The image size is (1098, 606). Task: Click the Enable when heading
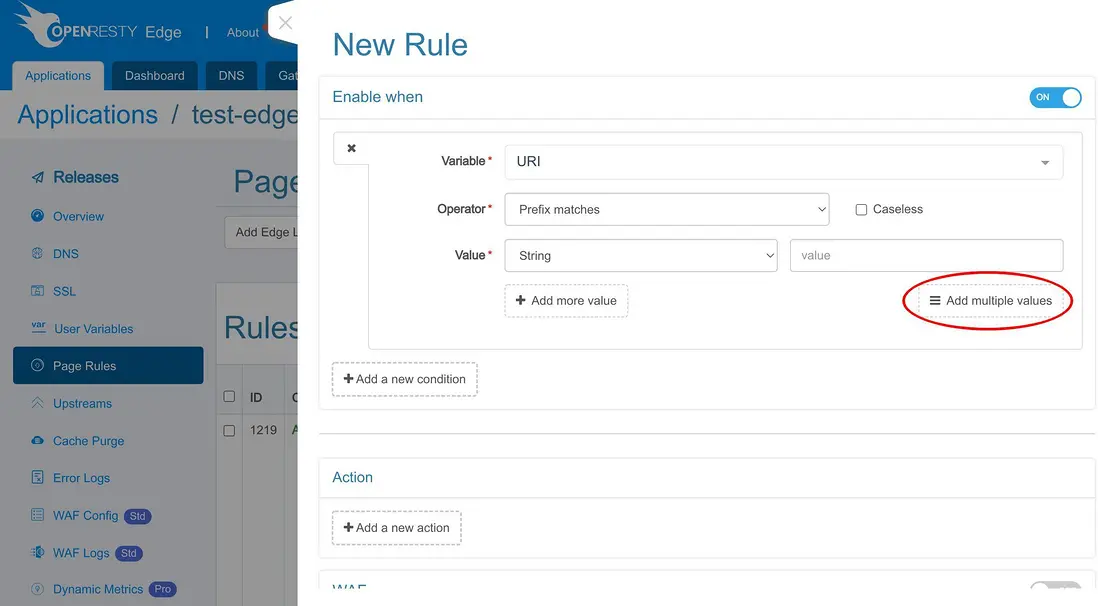[x=377, y=97]
